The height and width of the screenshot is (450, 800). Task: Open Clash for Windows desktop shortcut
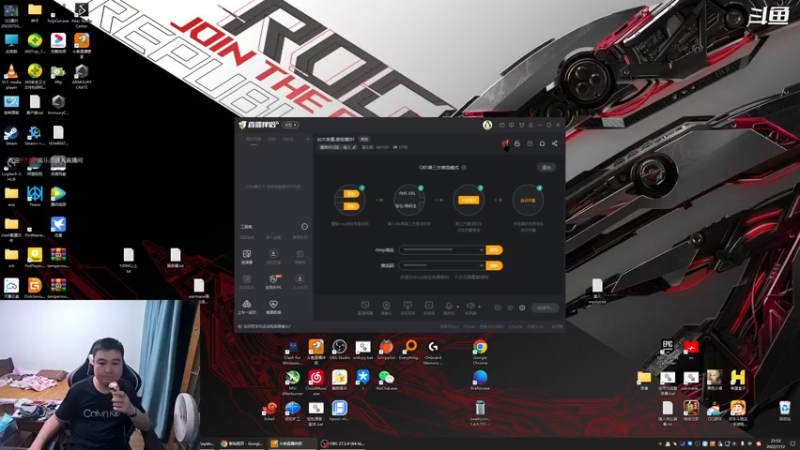pos(292,353)
